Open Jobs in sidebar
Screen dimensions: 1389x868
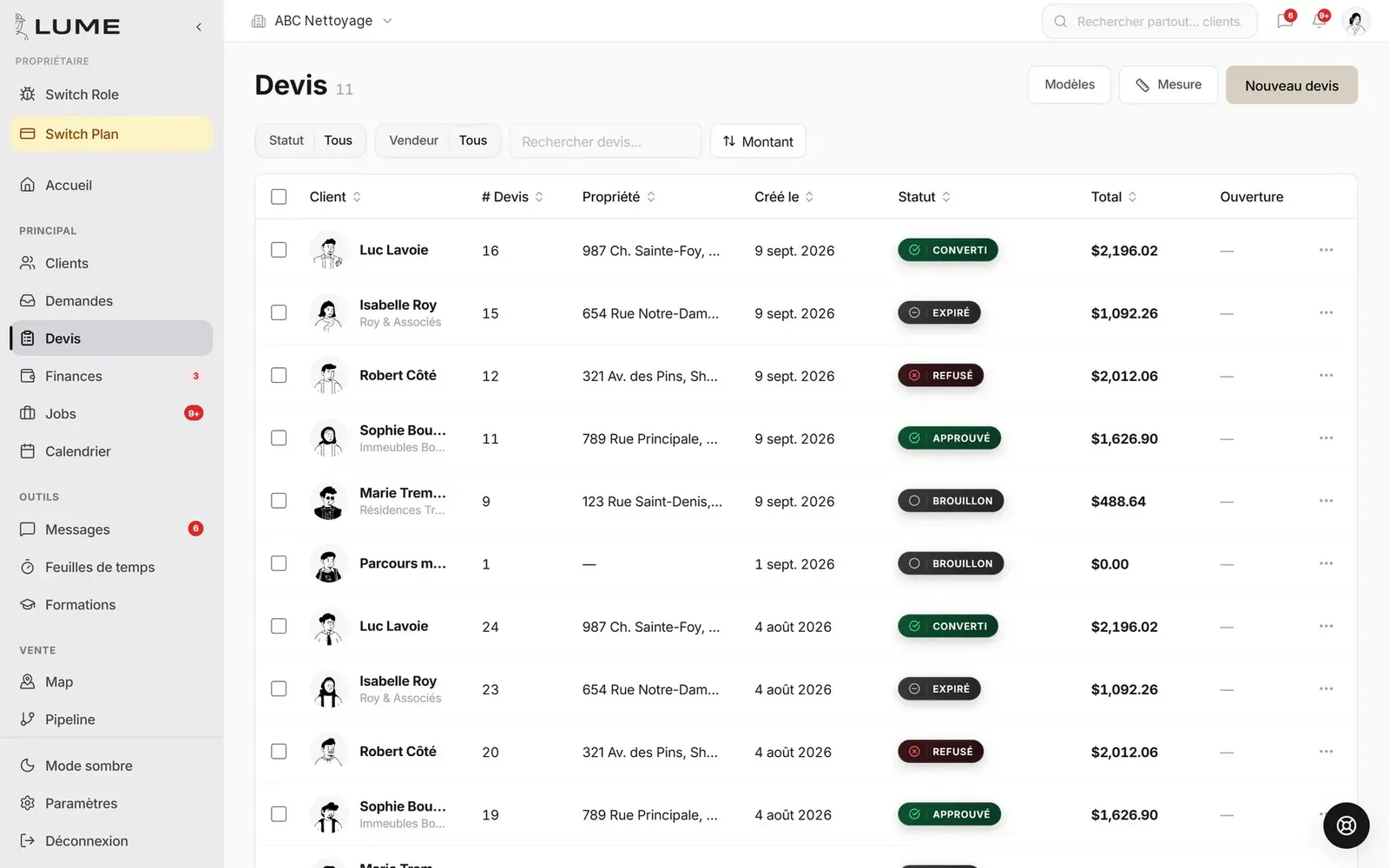[111, 414]
